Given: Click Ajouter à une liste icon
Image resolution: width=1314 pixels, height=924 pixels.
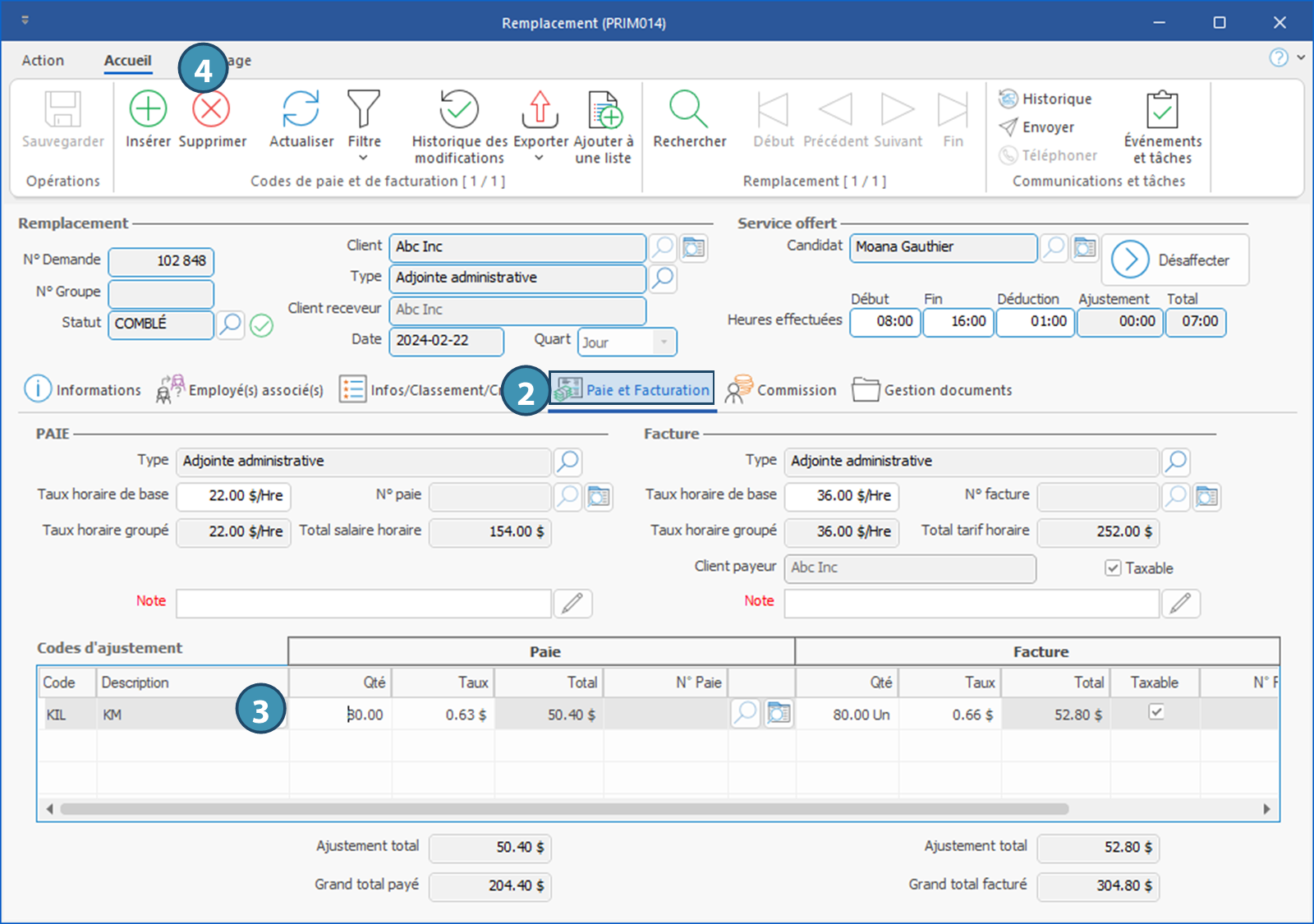Looking at the screenshot, I should click(604, 109).
